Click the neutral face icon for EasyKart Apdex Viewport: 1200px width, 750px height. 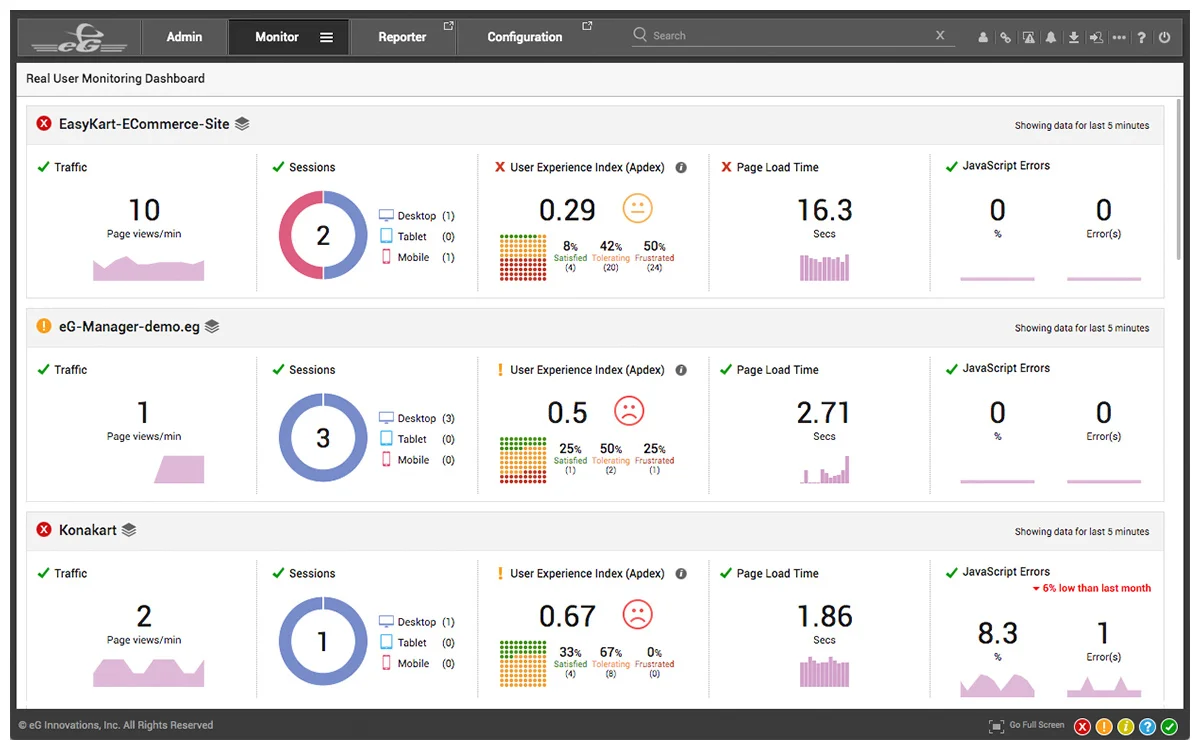pyautogui.click(x=637, y=209)
